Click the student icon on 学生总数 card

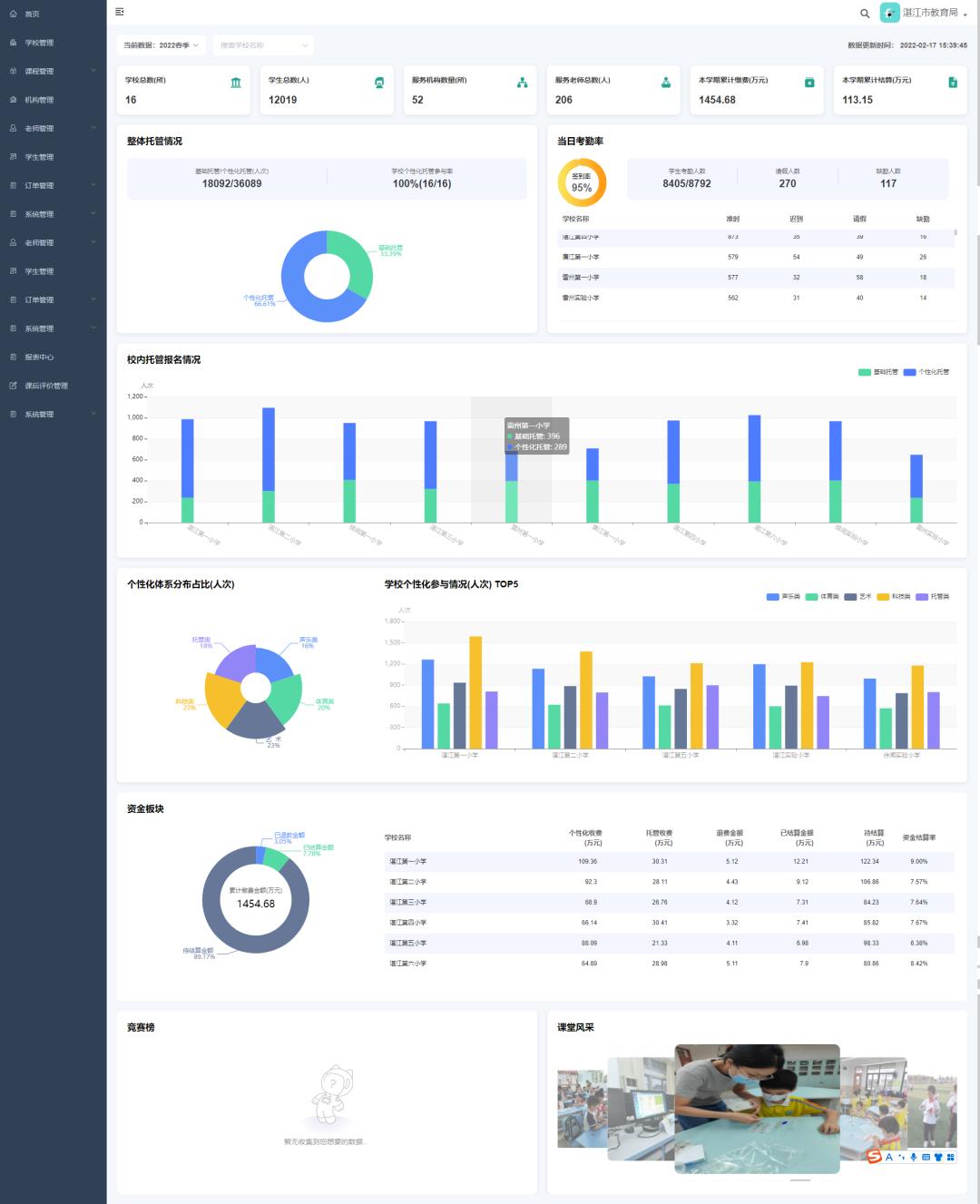(x=379, y=83)
